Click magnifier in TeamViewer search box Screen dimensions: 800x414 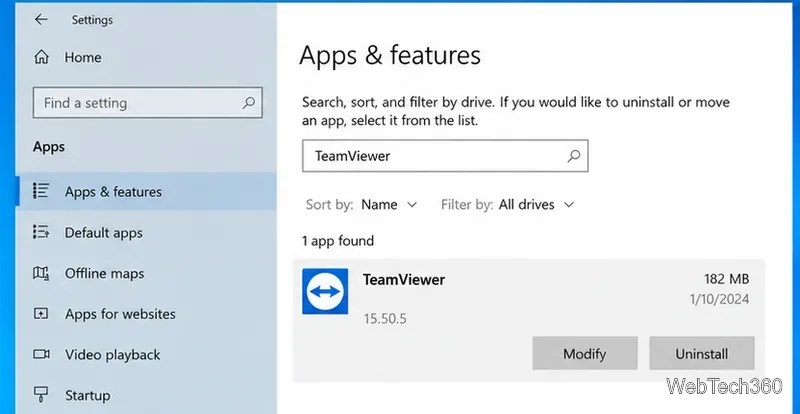pos(574,156)
